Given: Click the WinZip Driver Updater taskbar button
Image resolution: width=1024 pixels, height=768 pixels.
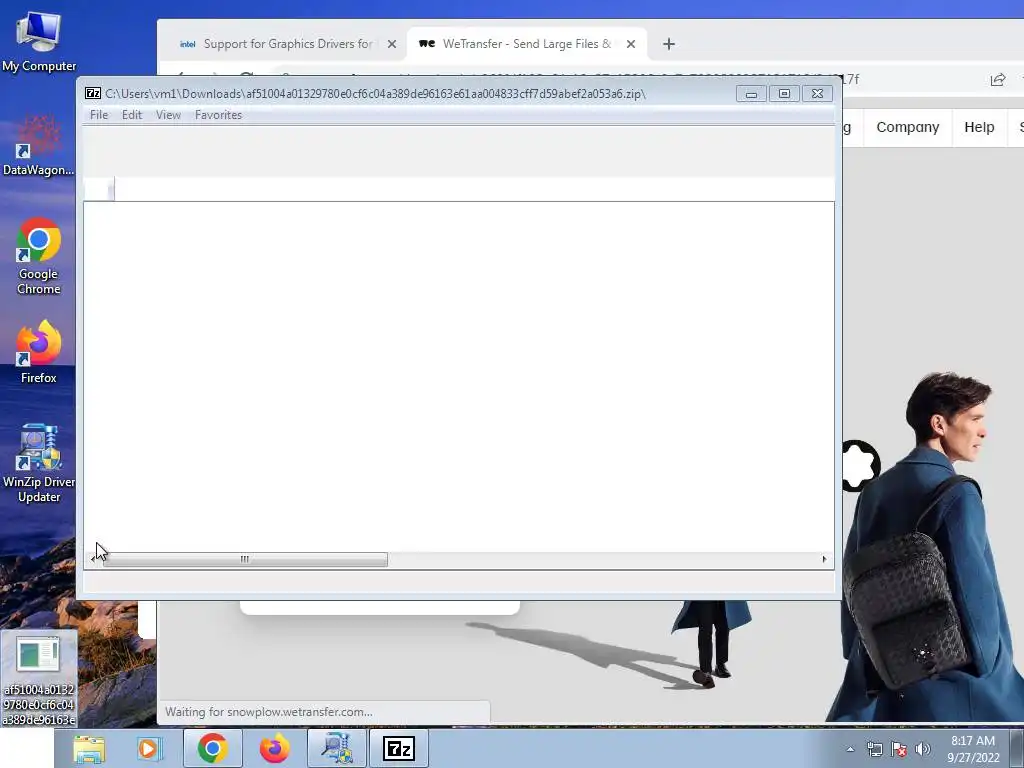Looking at the screenshot, I should [337, 748].
